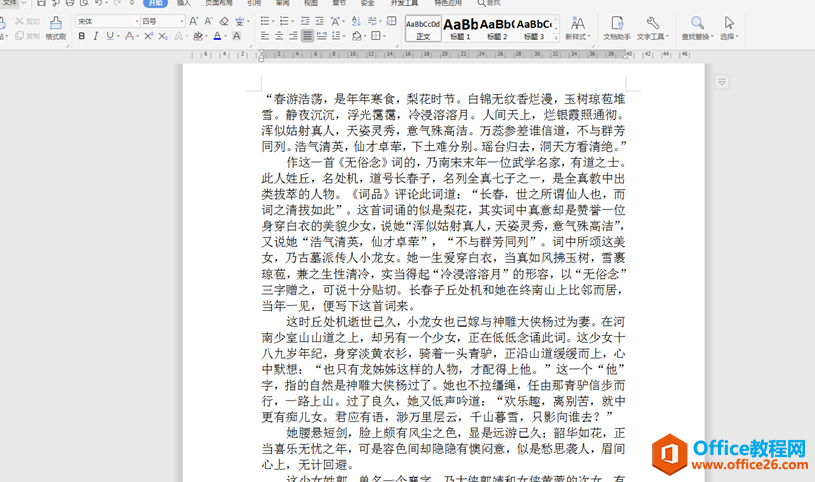Open the 新样式 new style button
This screenshot has width=815, height=482.
point(577,28)
